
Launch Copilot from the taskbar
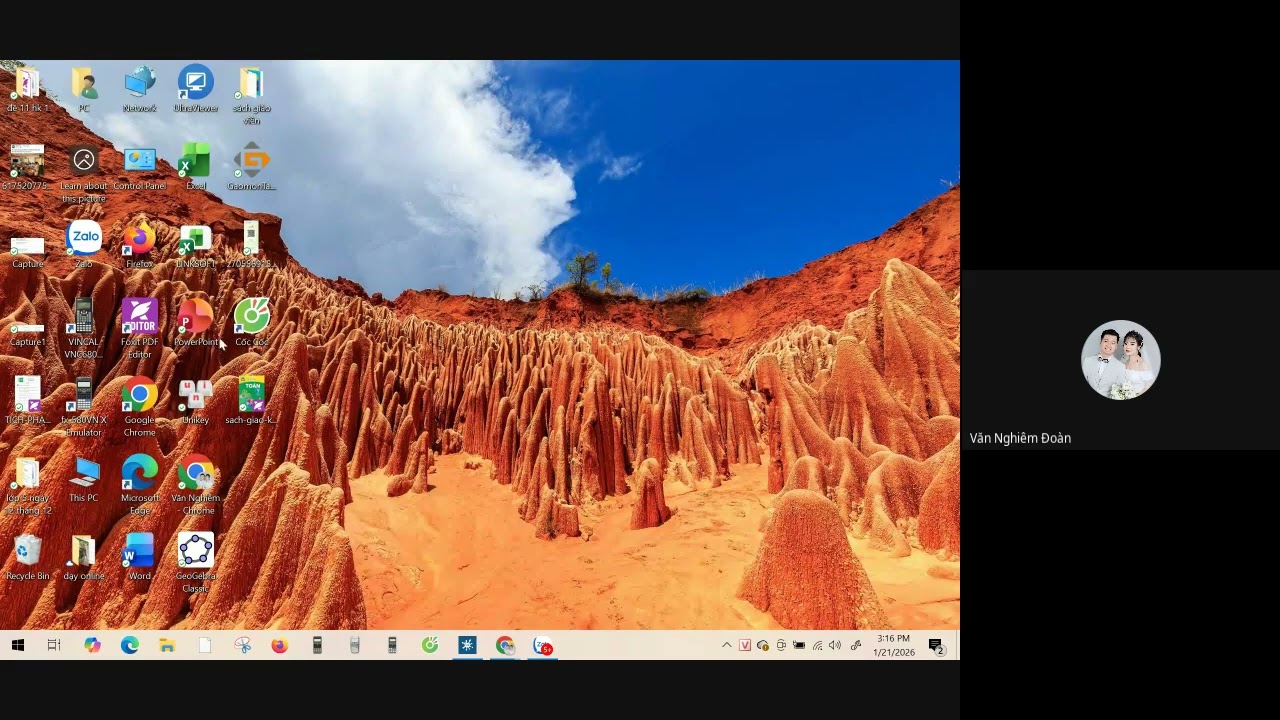[x=92, y=646]
